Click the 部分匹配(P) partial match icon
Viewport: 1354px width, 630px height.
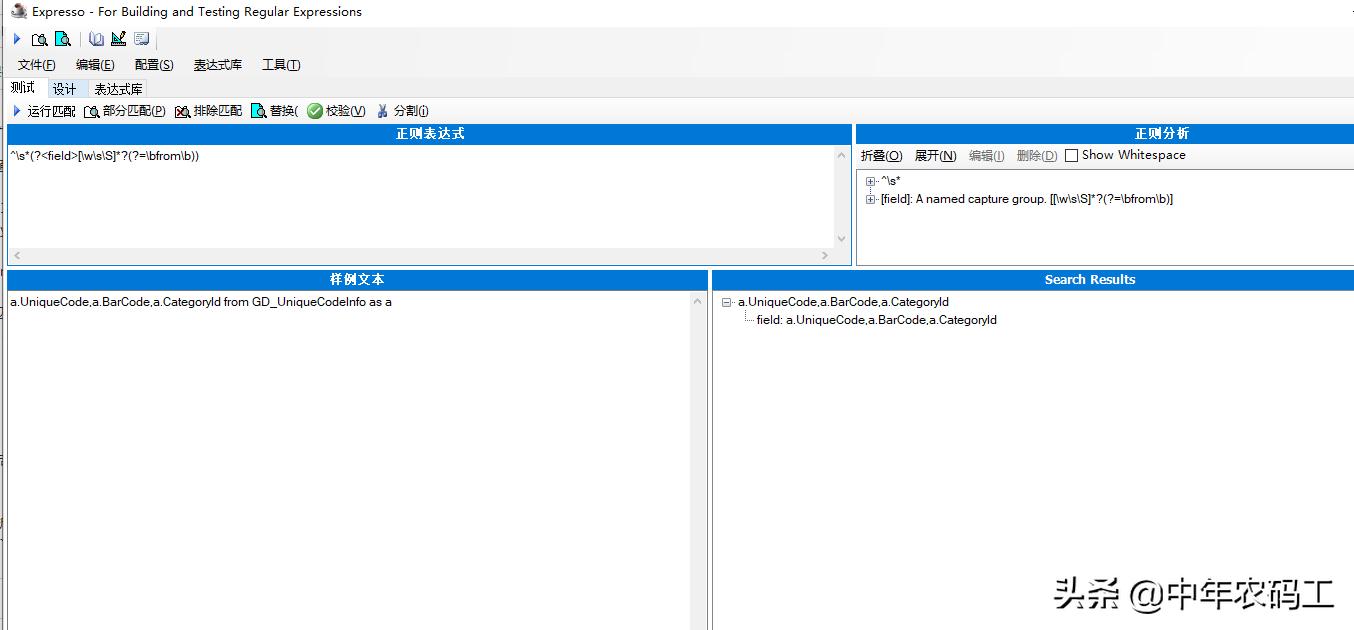(x=90, y=110)
